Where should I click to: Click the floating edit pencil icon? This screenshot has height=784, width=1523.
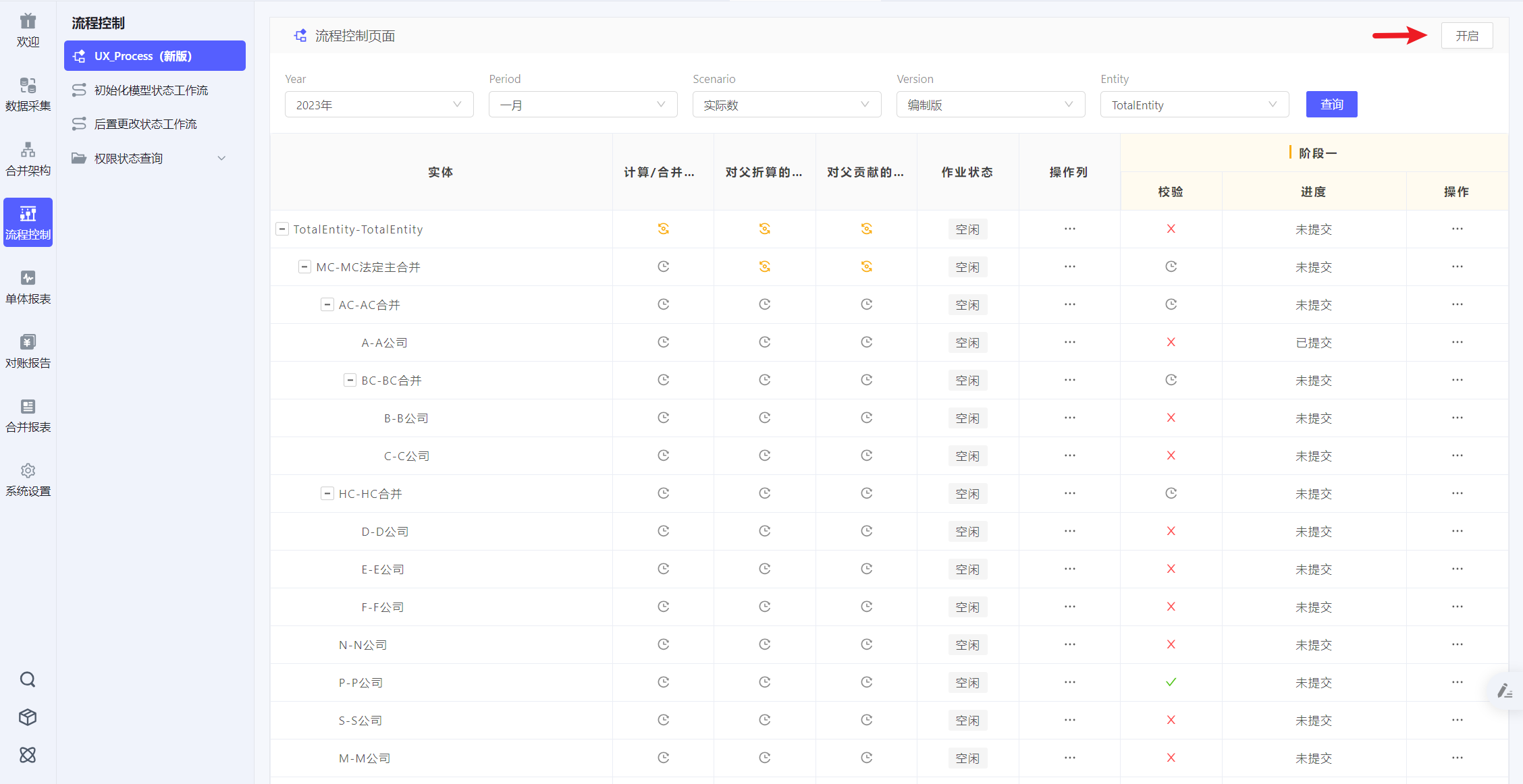pyautogui.click(x=1505, y=690)
